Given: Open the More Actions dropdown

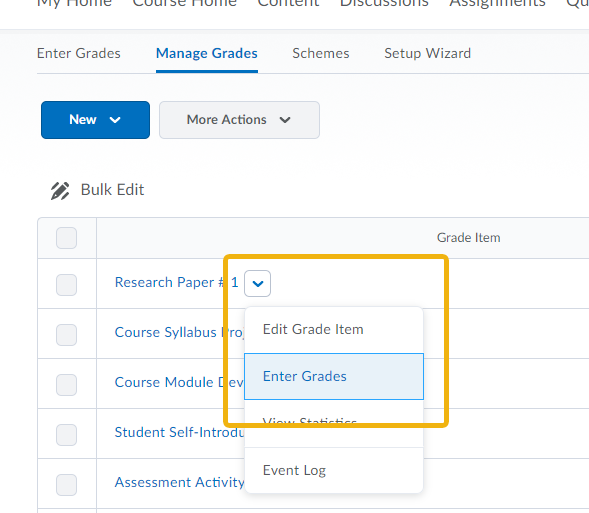Looking at the screenshot, I should pyautogui.click(x=239, y=120).
